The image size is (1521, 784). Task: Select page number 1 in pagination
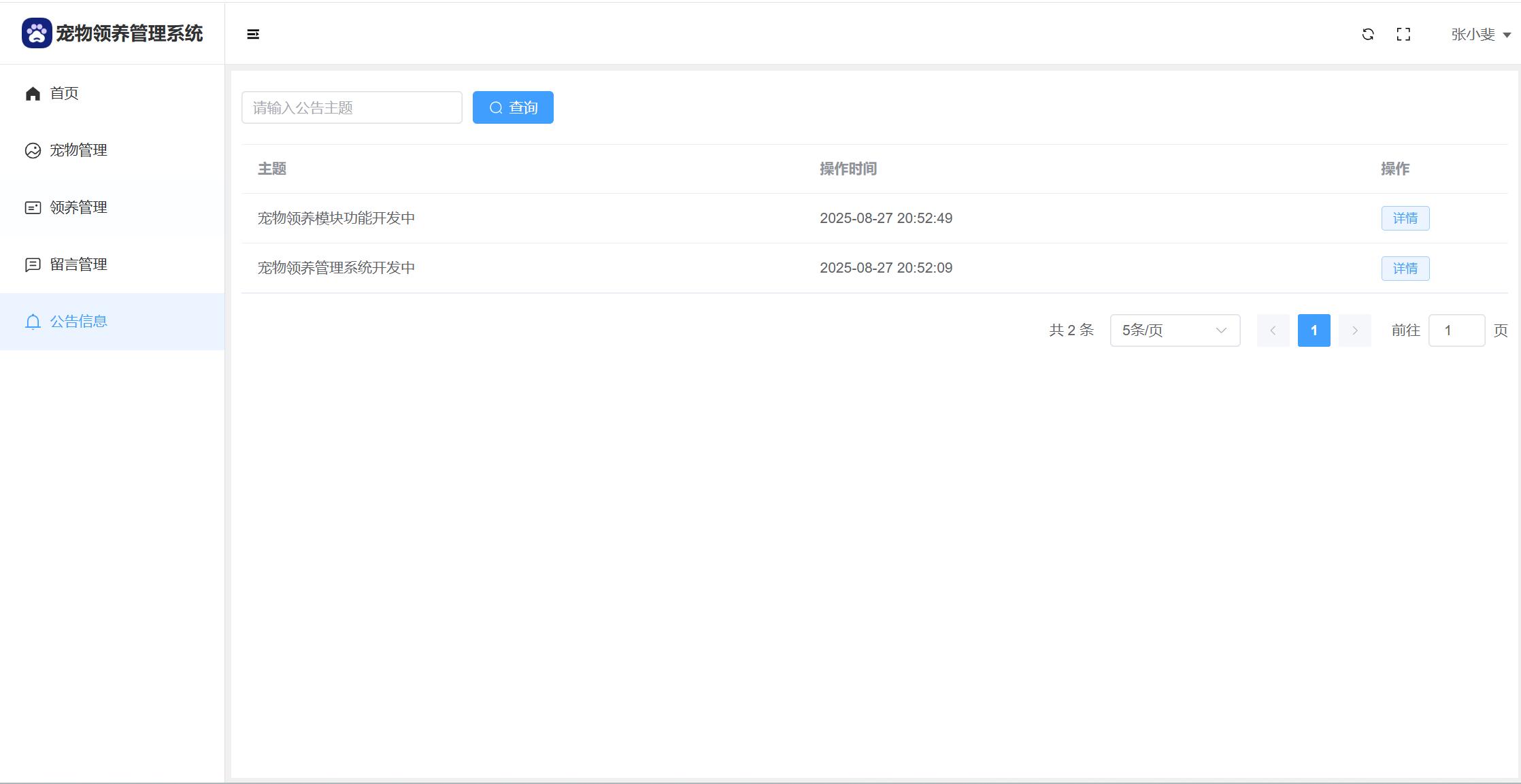click(1314, 330)
